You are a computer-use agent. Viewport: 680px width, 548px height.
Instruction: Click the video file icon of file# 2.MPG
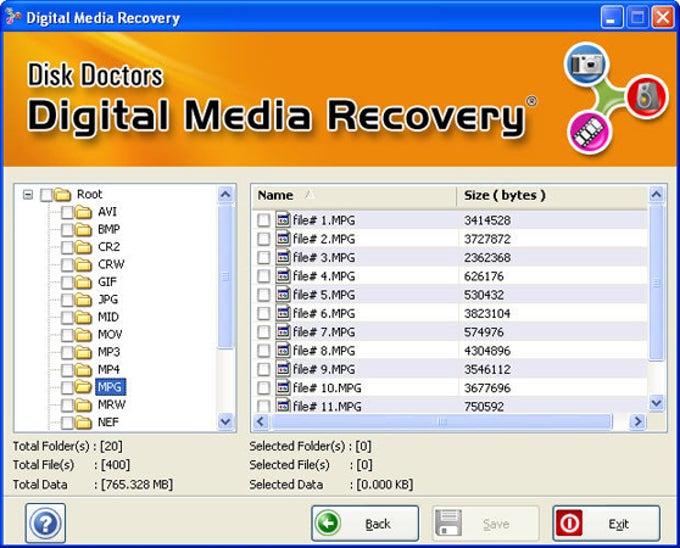pos(283,238)
